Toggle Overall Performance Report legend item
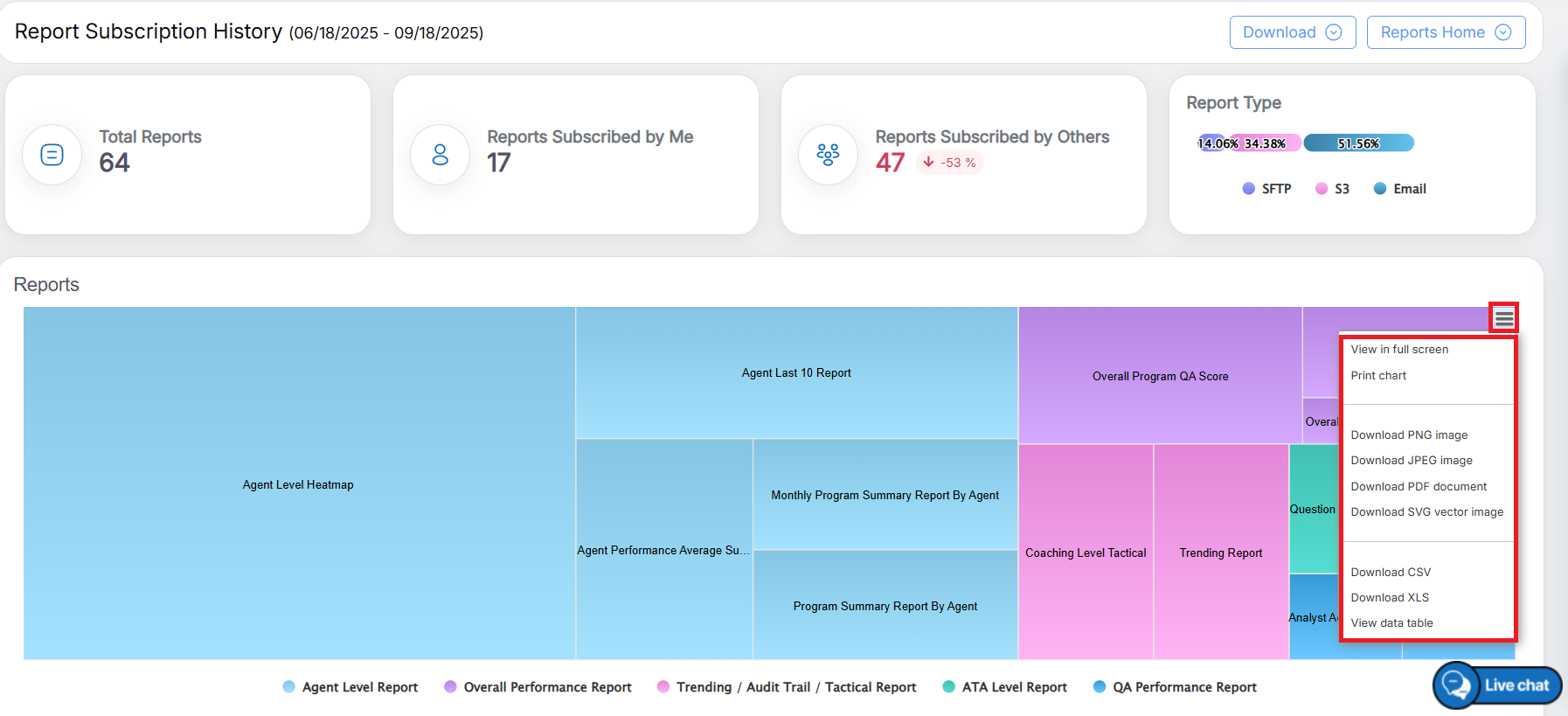 pos(538,687)
